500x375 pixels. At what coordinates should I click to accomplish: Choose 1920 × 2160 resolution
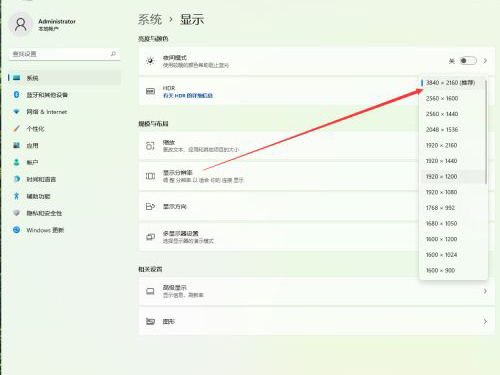[452, 145]
